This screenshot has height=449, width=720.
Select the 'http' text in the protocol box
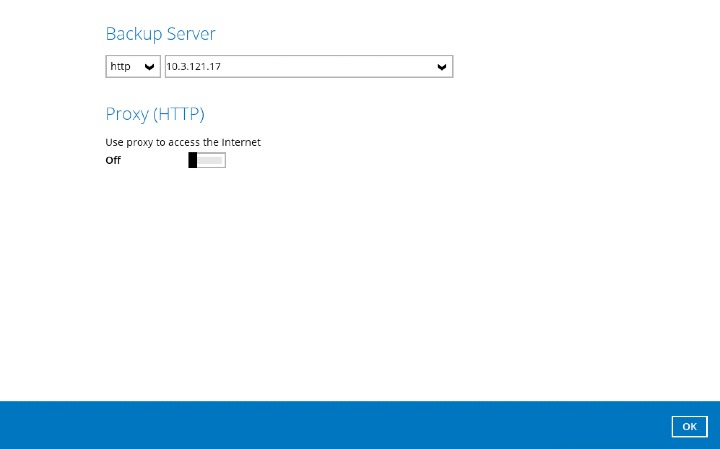pos(120,67)
